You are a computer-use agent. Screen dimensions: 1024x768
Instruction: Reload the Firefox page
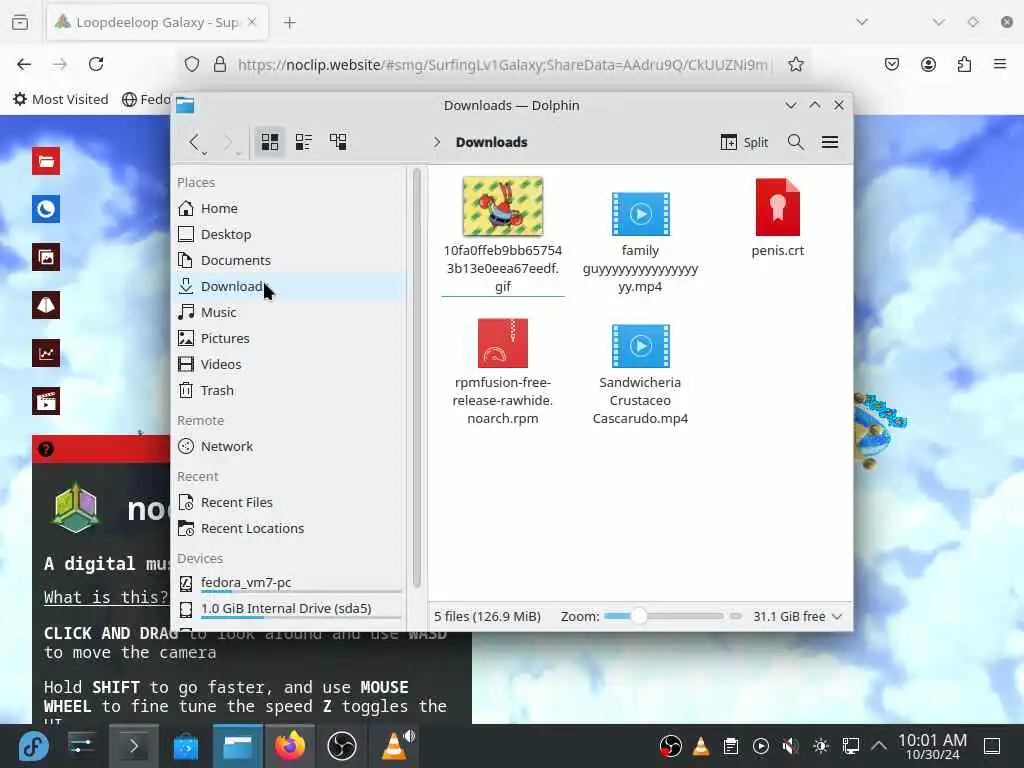point(96,64)
